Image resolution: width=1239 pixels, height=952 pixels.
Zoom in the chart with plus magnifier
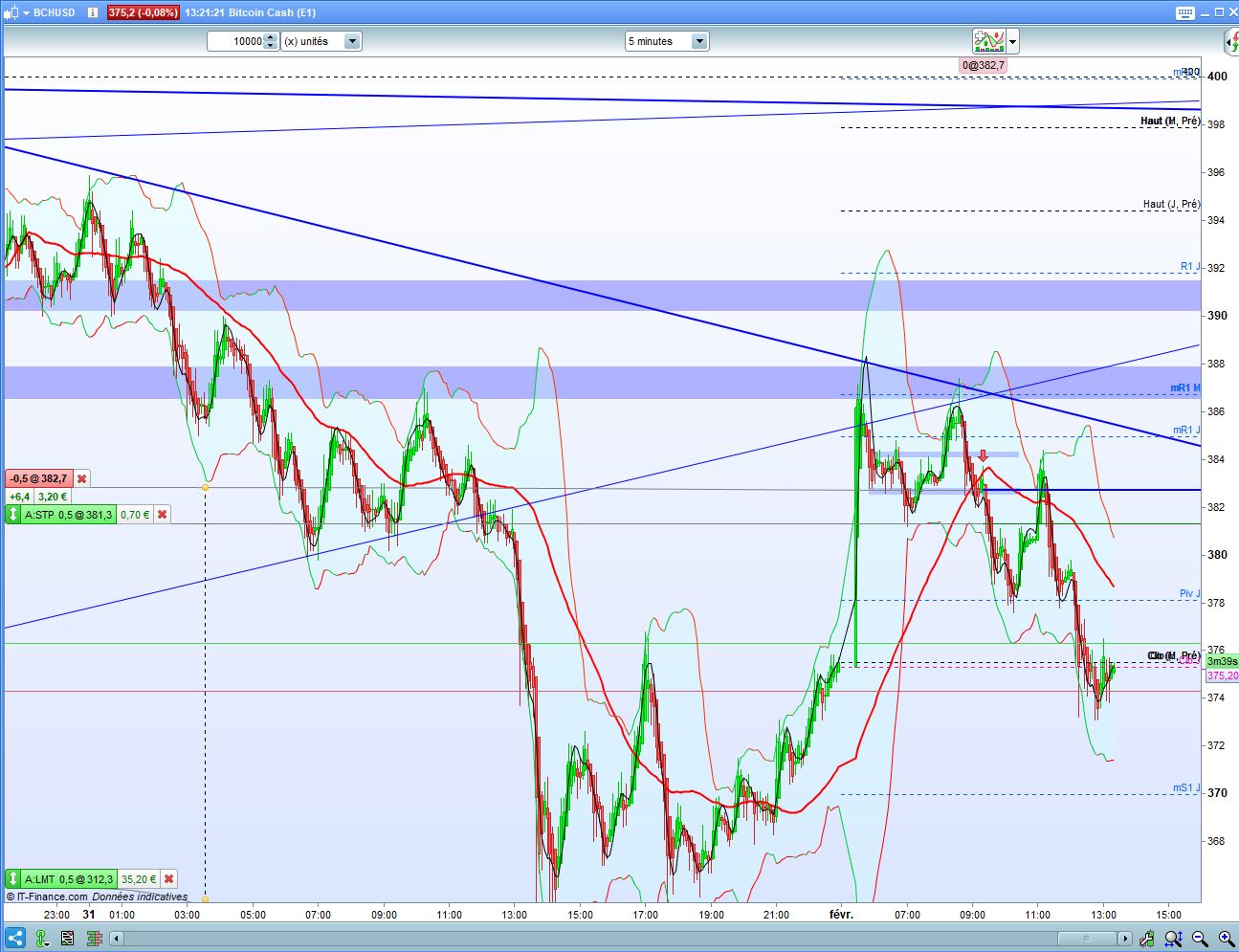point(1226,939)
